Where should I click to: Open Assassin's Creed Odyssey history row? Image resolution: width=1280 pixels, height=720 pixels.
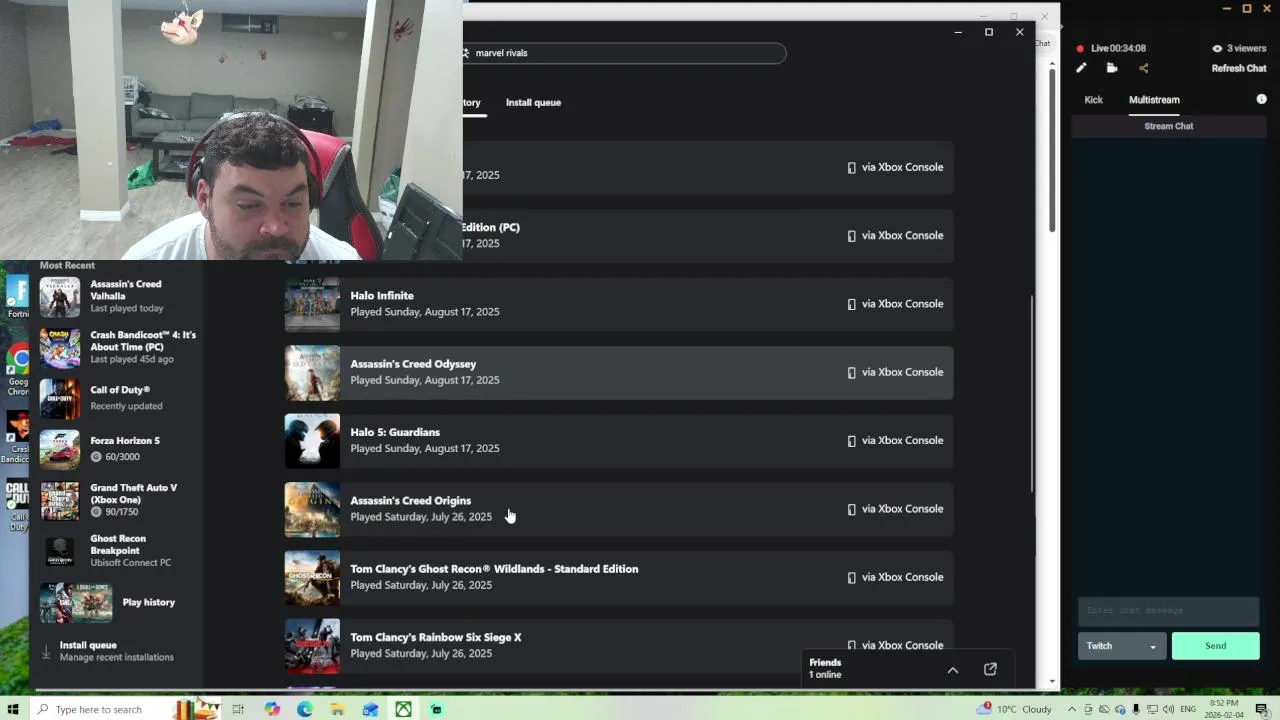619,372
